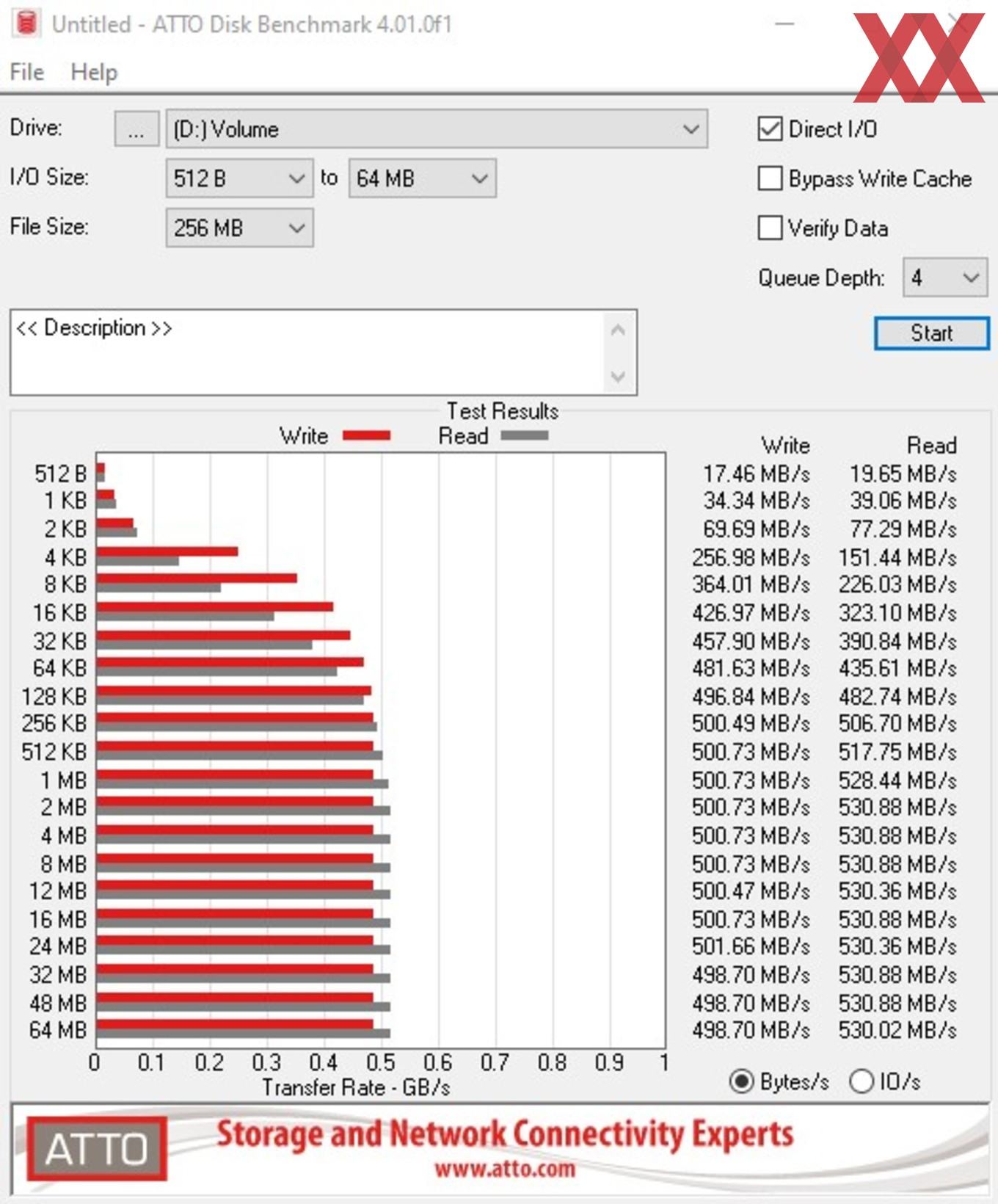The image size is (998, 1204).
Task: Open the I/O Size maximum dropdown 64 MB
Action: [422, 178]
